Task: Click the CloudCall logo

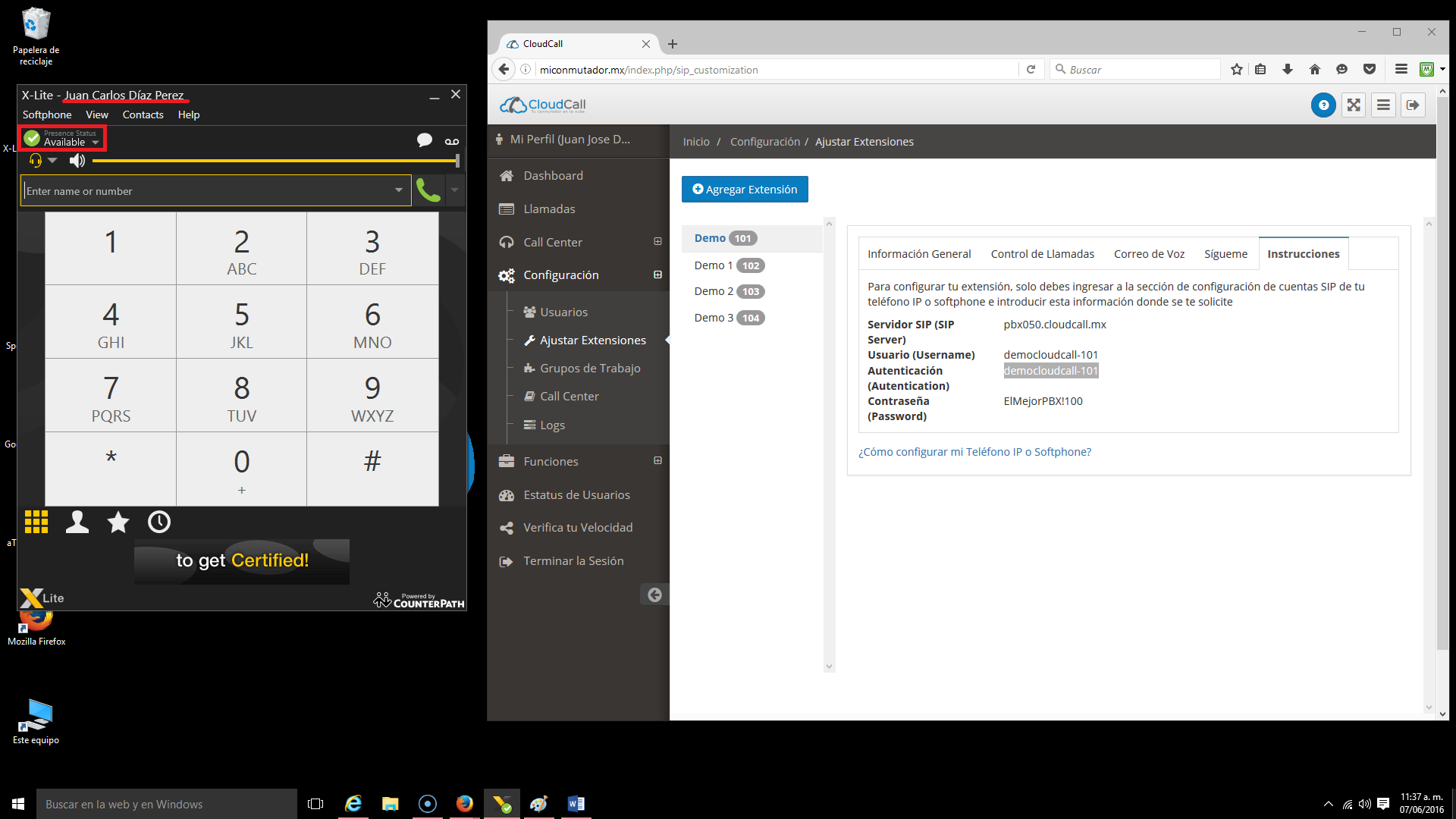Action: click(543, 105)
